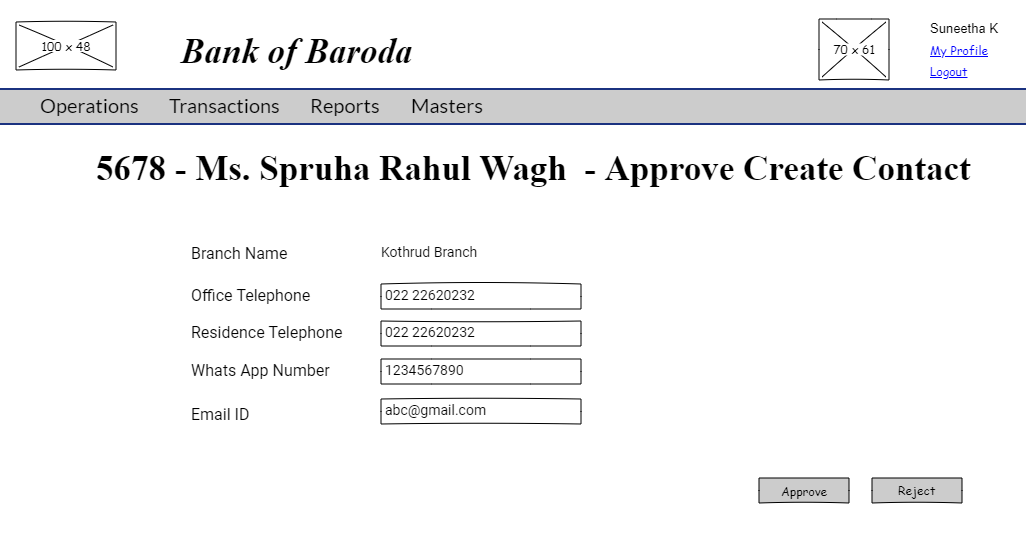Viewport: 1026px width, 545px height.
Task: Click the 100 × 48 logo placeholder
Action: (66, 46)
